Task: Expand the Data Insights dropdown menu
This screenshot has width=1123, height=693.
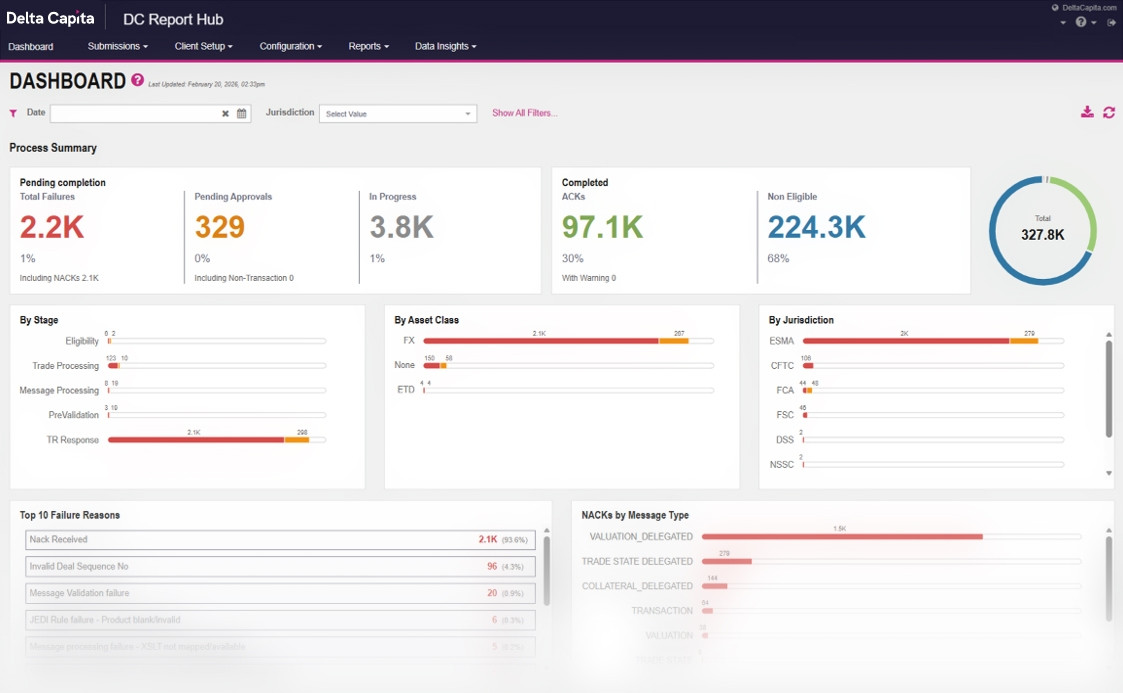Action: 445,46
